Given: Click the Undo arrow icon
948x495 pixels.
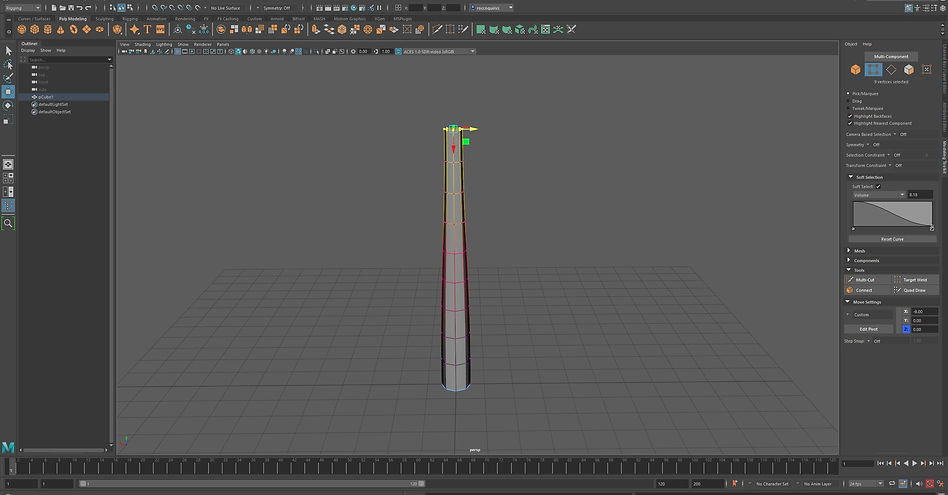Looking at the screenshot, I should point(79,8).
